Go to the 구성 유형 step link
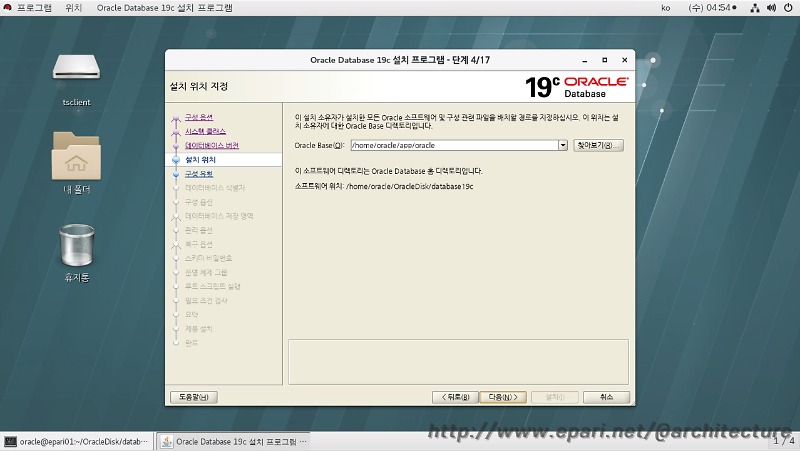This screenshot has width=800, height=451. [x=199, y=174]
